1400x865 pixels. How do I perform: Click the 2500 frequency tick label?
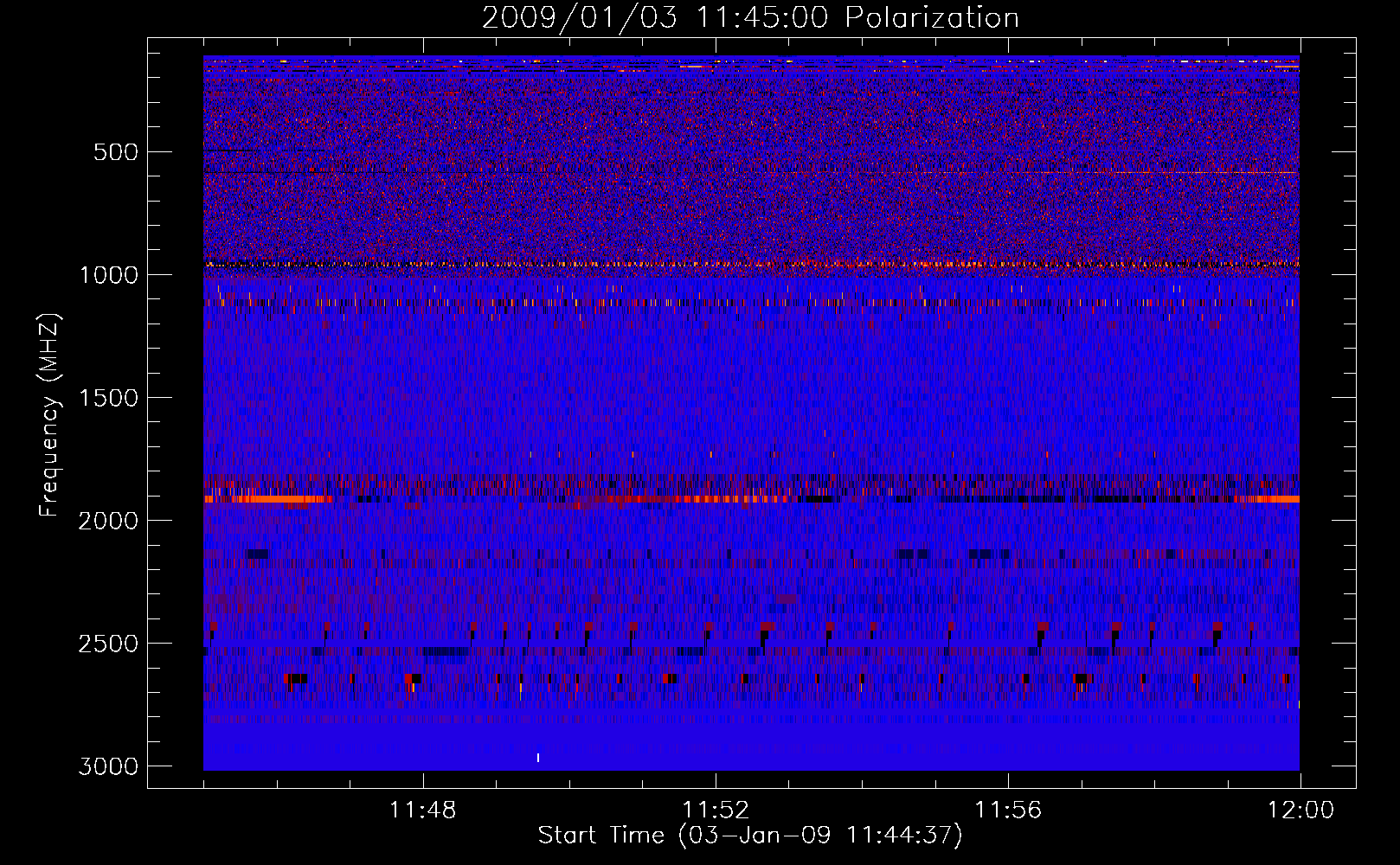tap(108, 644)
